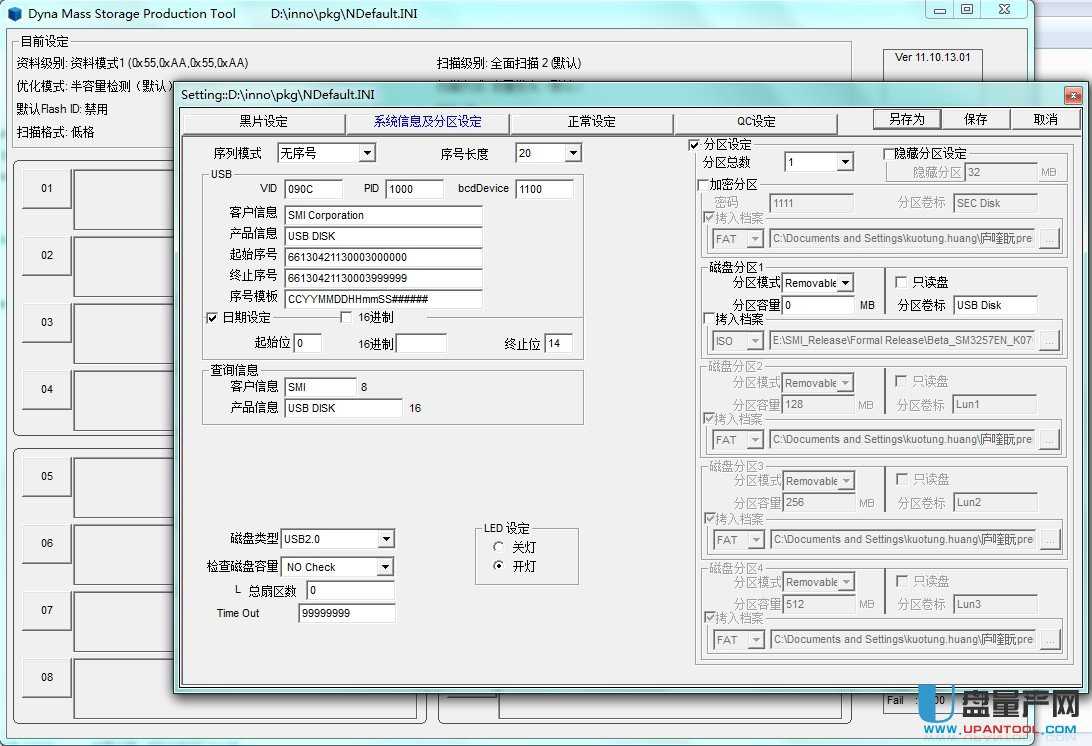Image resolution: width=1092 pixels, height=746 pixels.
Task: Enable 只读盘 for 磁盘分区1
Action: click(x=901, y=283)
